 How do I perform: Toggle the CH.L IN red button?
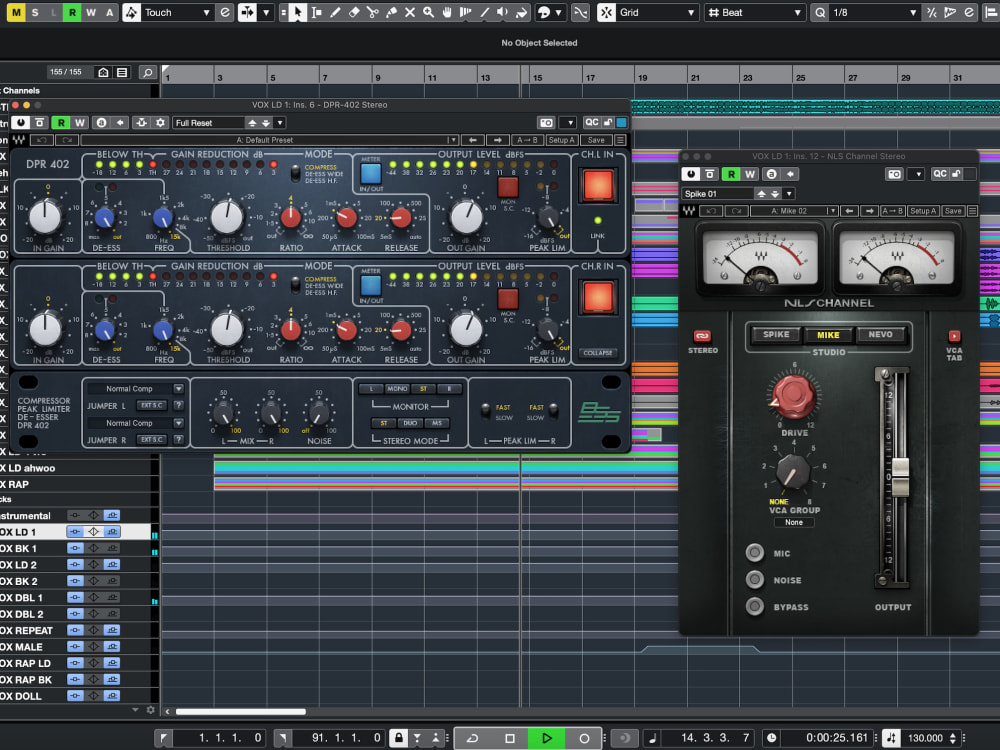(x=598, y=186)
